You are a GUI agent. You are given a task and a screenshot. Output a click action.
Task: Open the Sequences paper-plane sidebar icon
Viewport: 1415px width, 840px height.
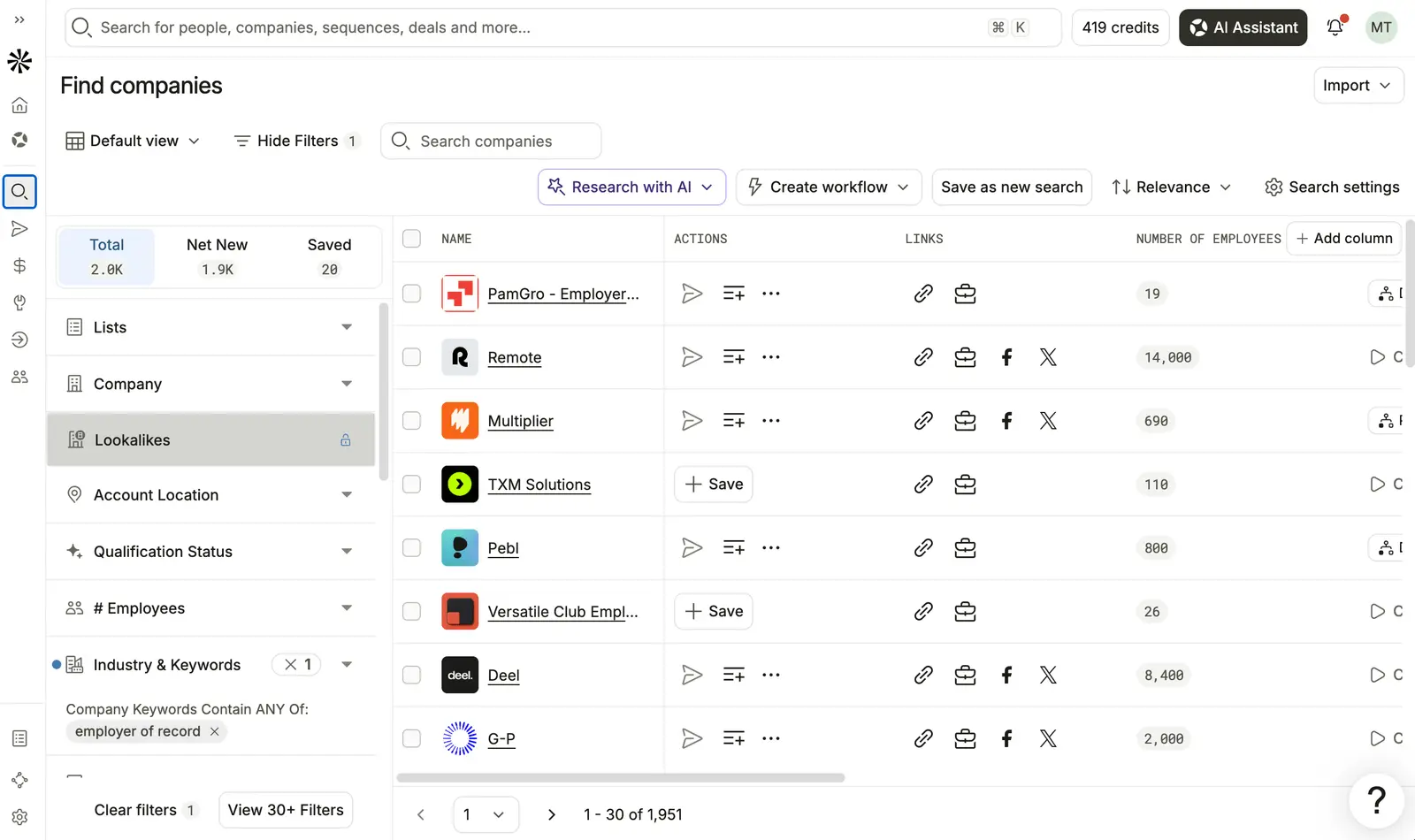[19, 229]
